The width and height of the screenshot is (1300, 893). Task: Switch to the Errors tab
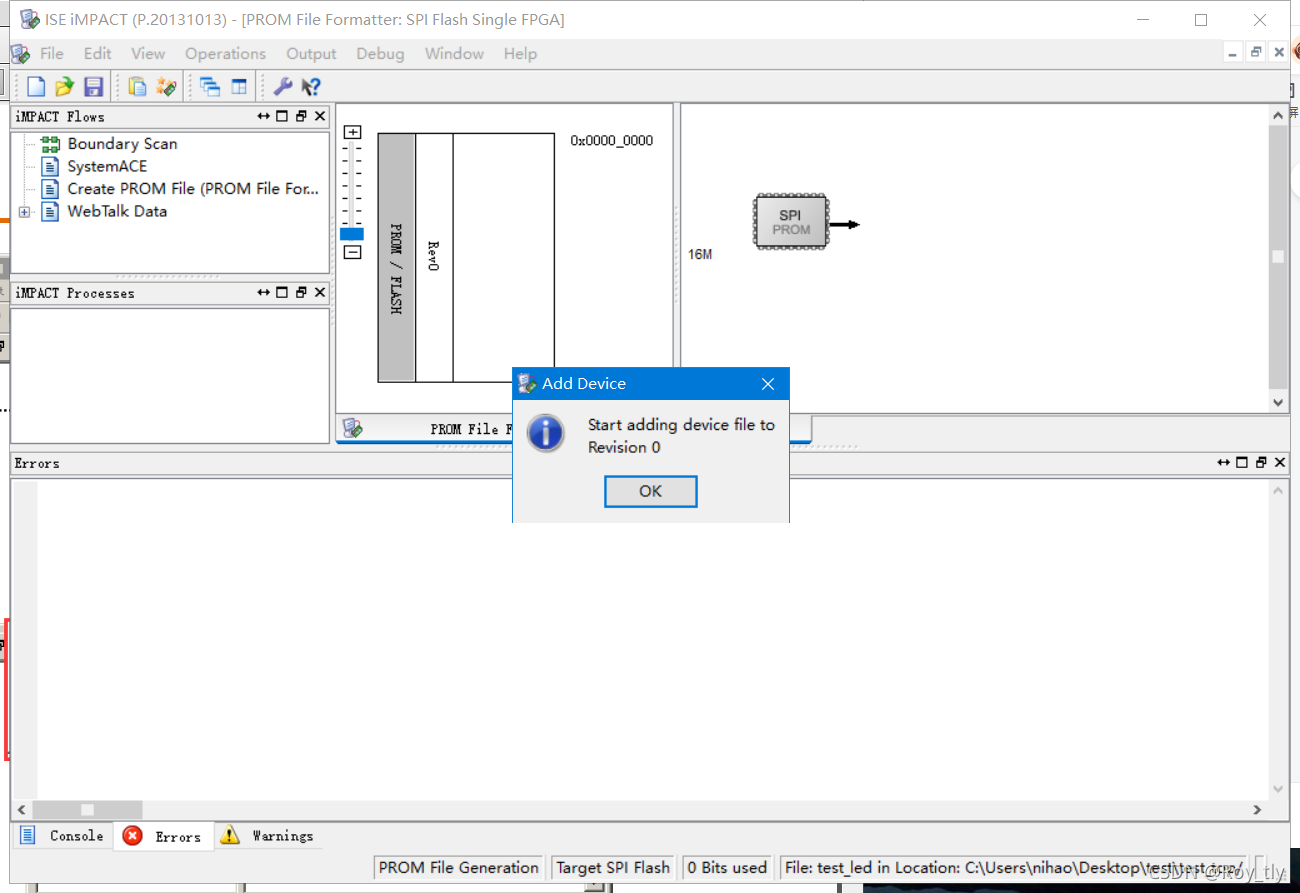coord(164,836)
